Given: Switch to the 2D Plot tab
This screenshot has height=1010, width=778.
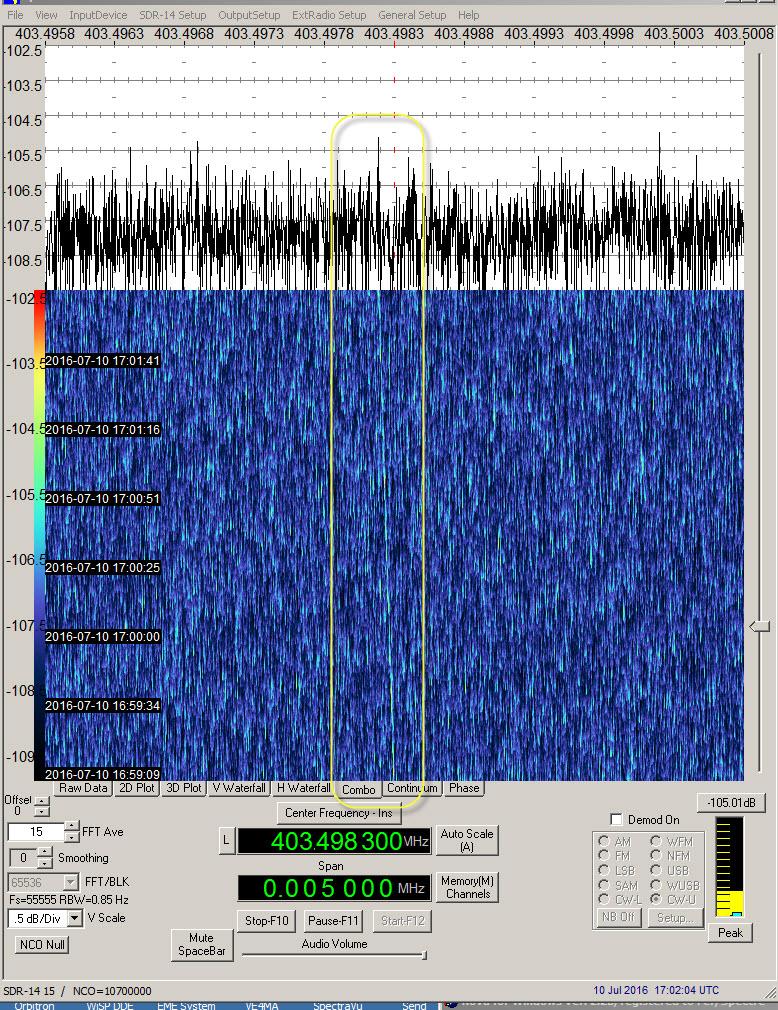Looking at the screenshot, I should [x=137, y=788].
